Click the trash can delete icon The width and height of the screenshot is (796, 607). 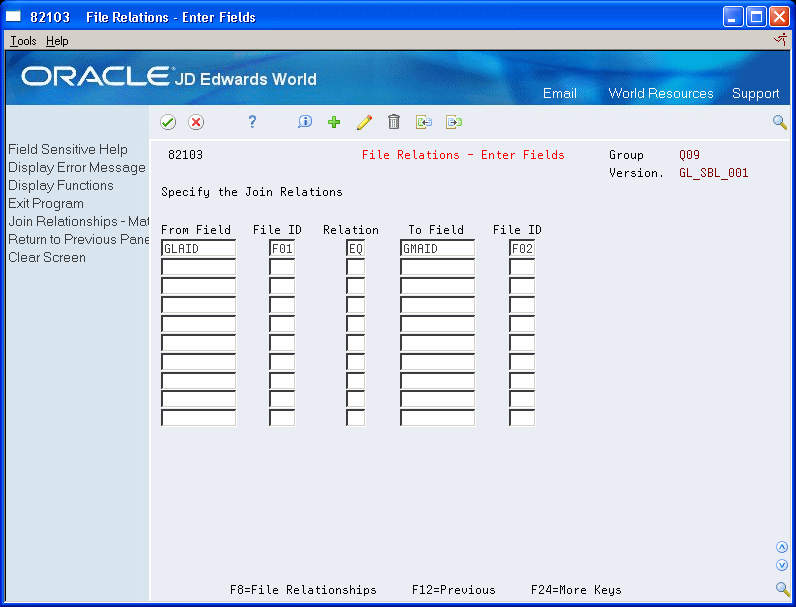[394, 122]
